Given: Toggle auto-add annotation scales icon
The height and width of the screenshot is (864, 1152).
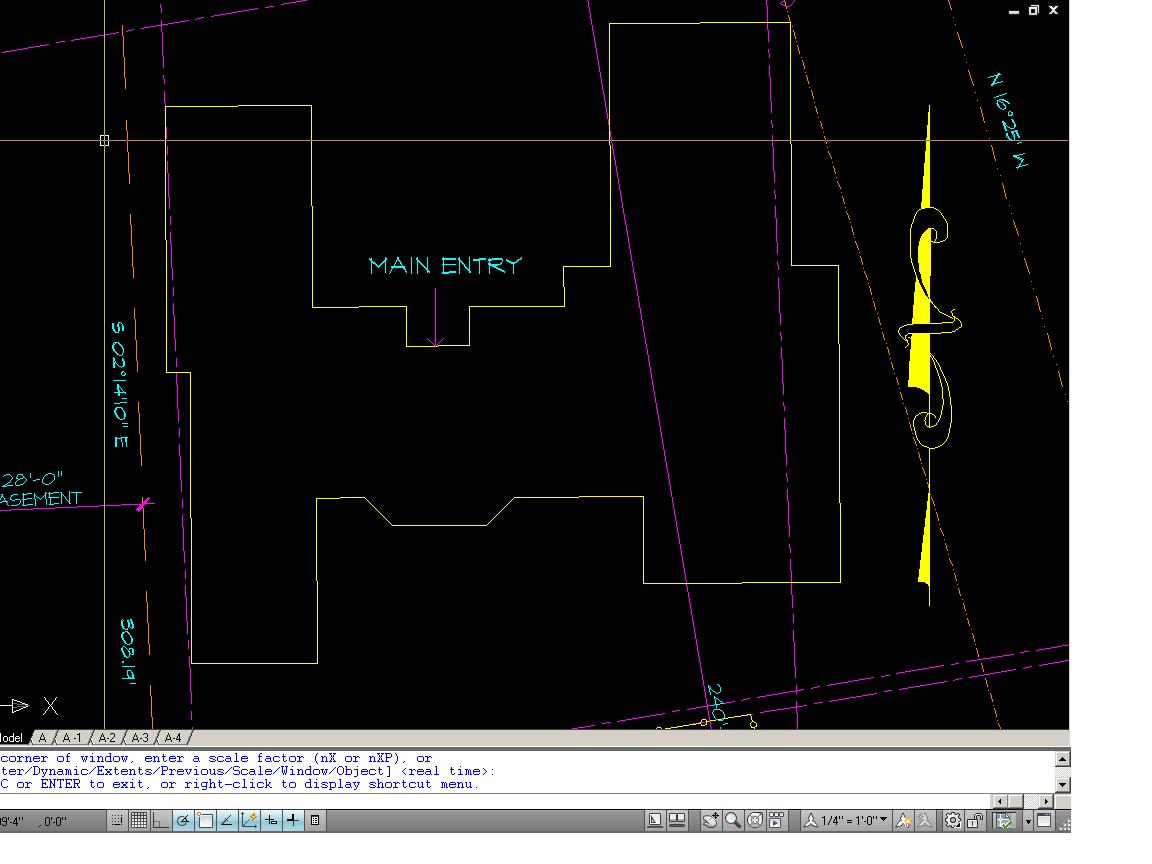Looking at the screenshot, I should [925, 821].
